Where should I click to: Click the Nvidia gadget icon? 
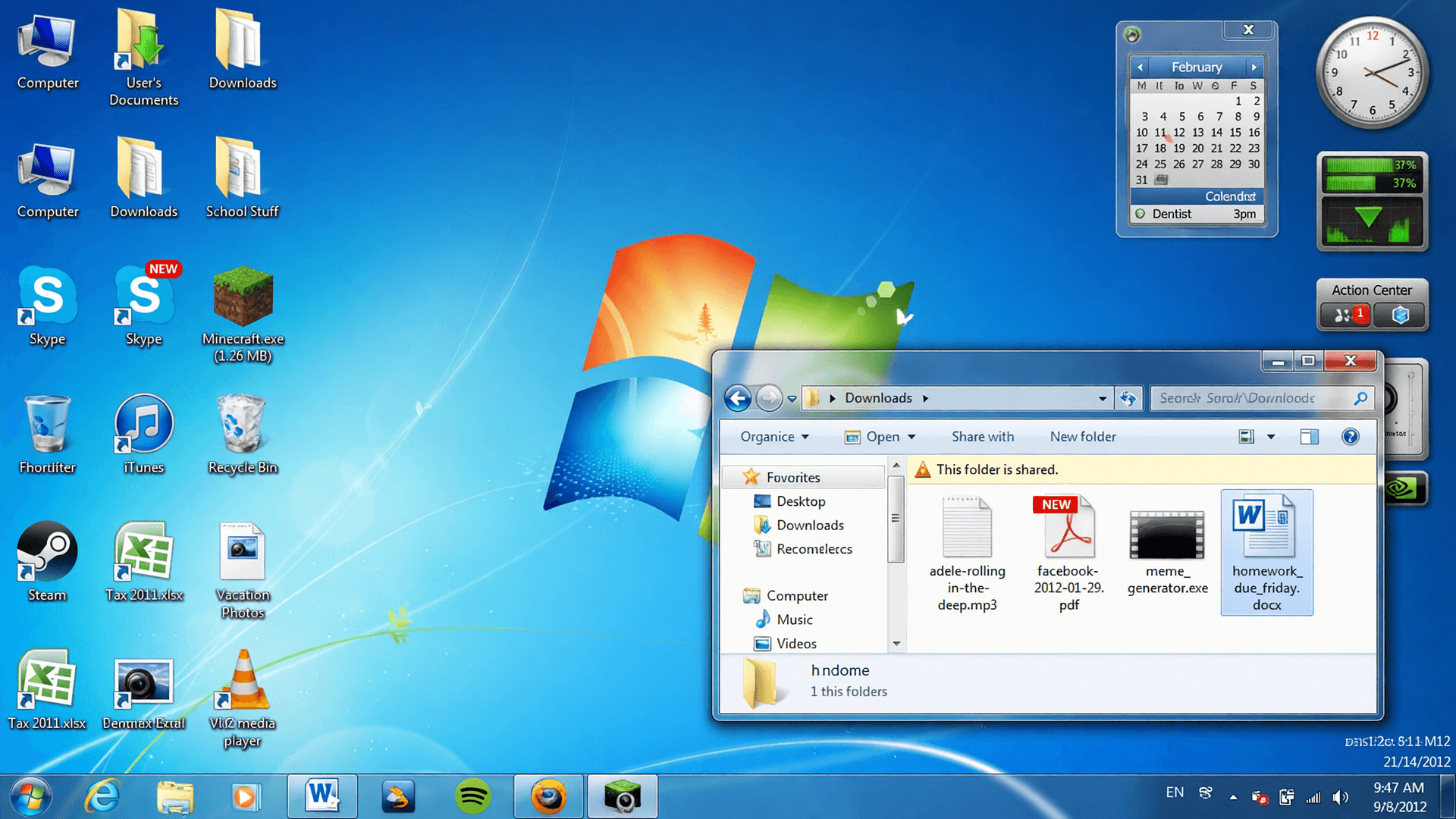click(x=1404, y=489)
